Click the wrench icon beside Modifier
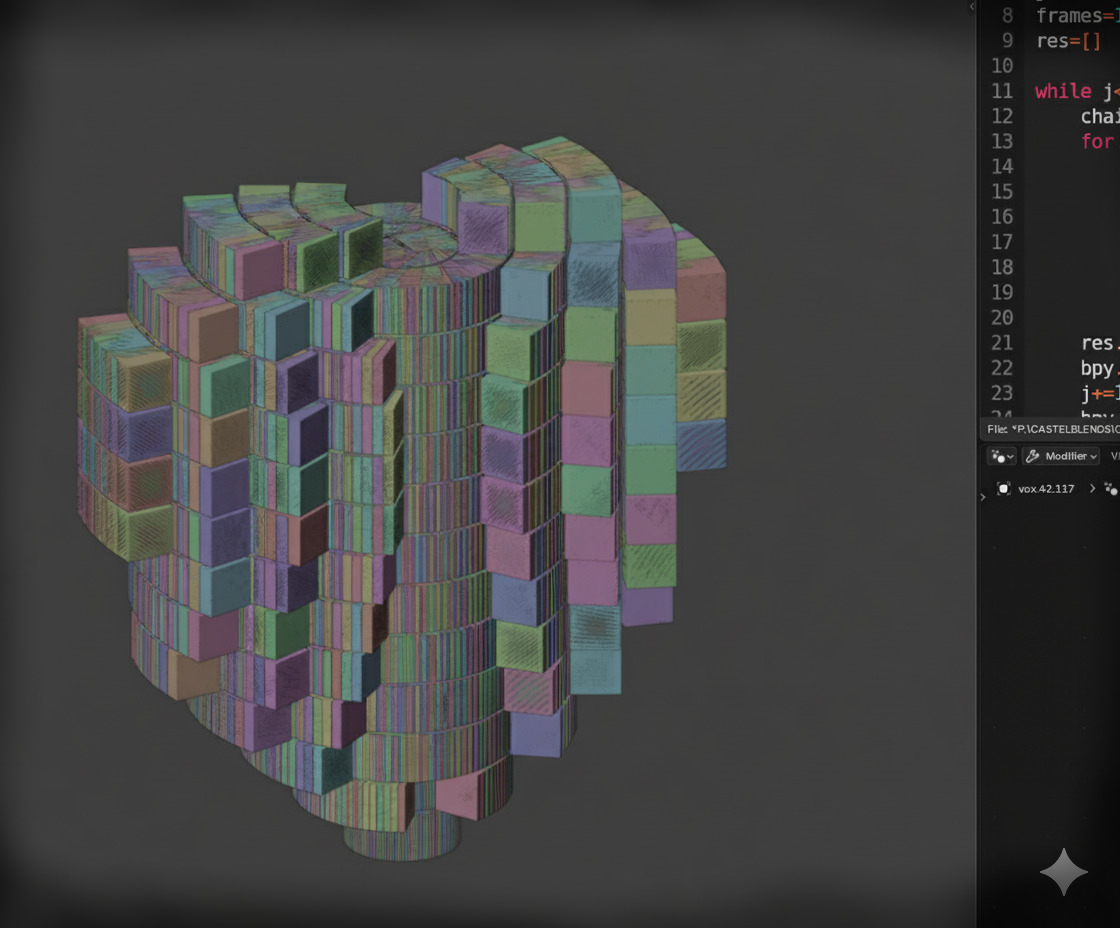The height and width of the screenshot is (928, 1120). click(1033, 456)
